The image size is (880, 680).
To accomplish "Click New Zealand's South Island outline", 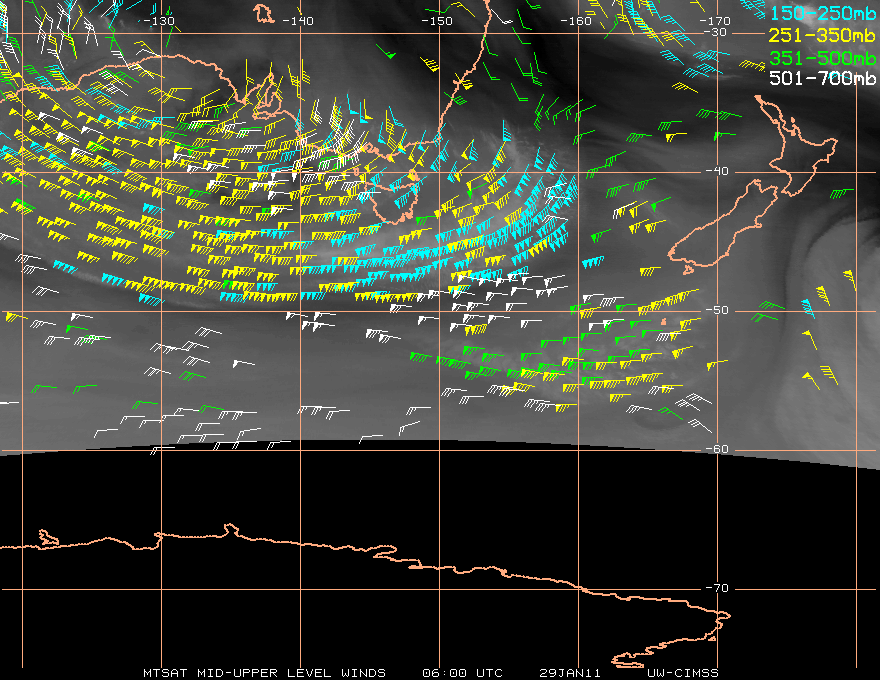I will [x=724, y=227].
